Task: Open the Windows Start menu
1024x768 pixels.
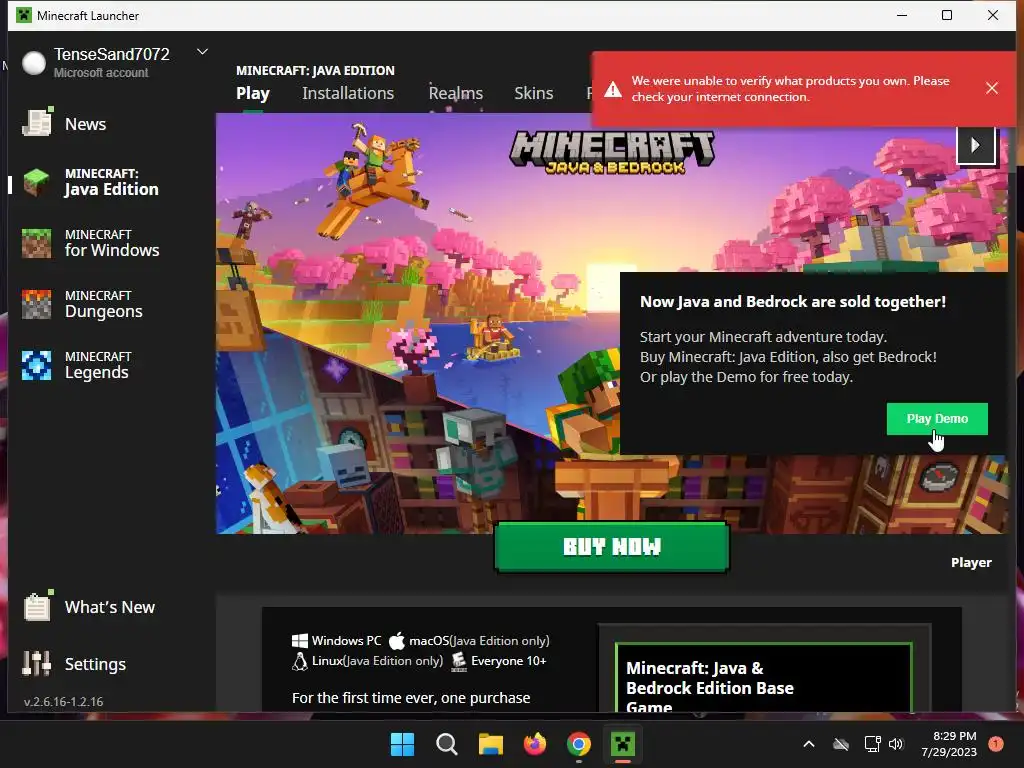Action: (x=402, y=744)
